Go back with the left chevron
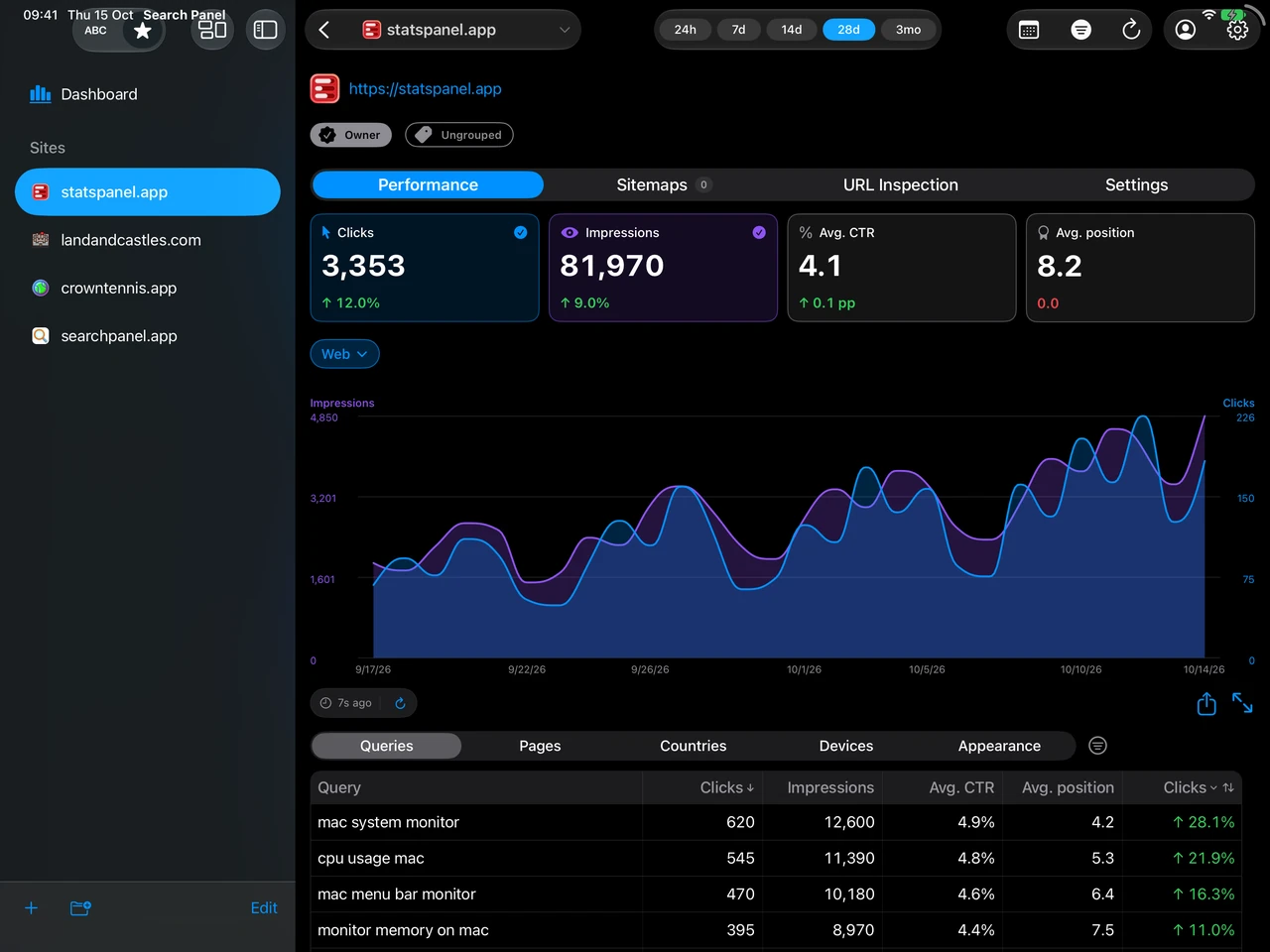 (324, 30)
